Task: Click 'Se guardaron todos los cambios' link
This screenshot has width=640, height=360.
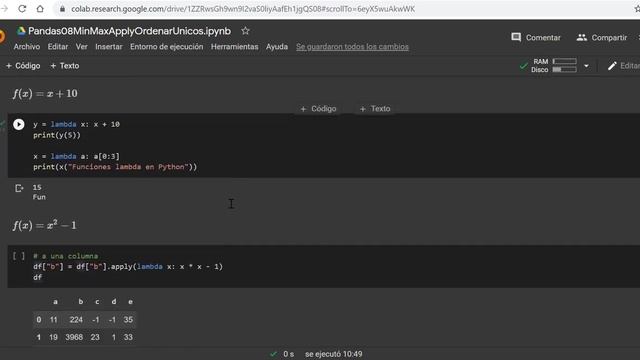Action: [x=352, y=47]
